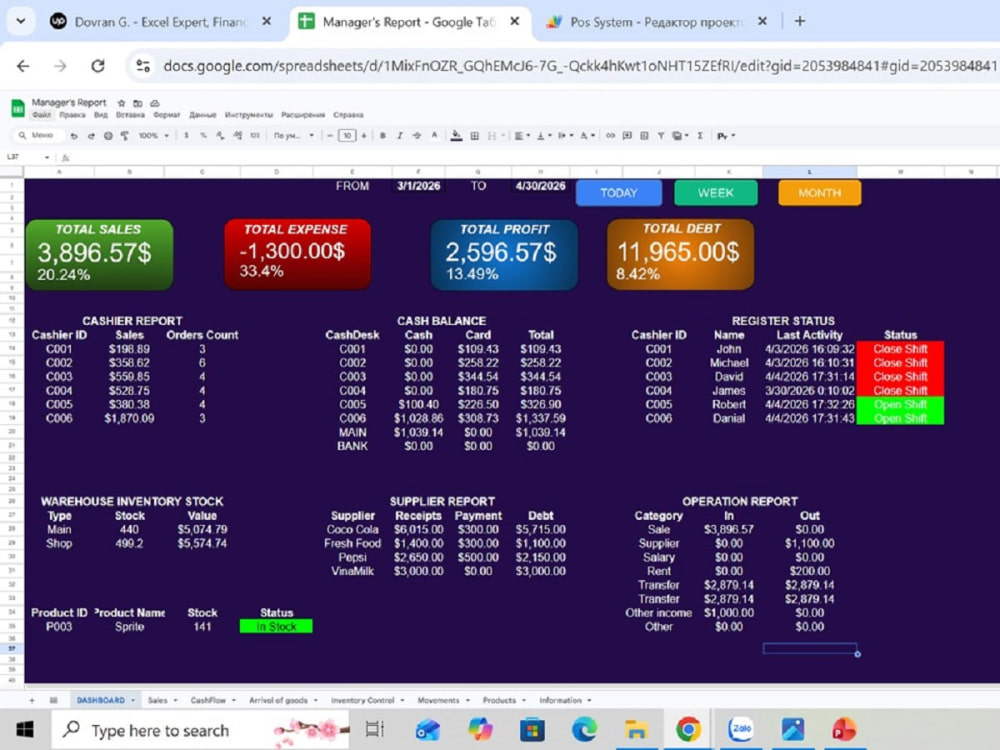Screen dimensions: 1000x750
Task: Click the Add sheet plus button
Action: click(x=32, y=700)
